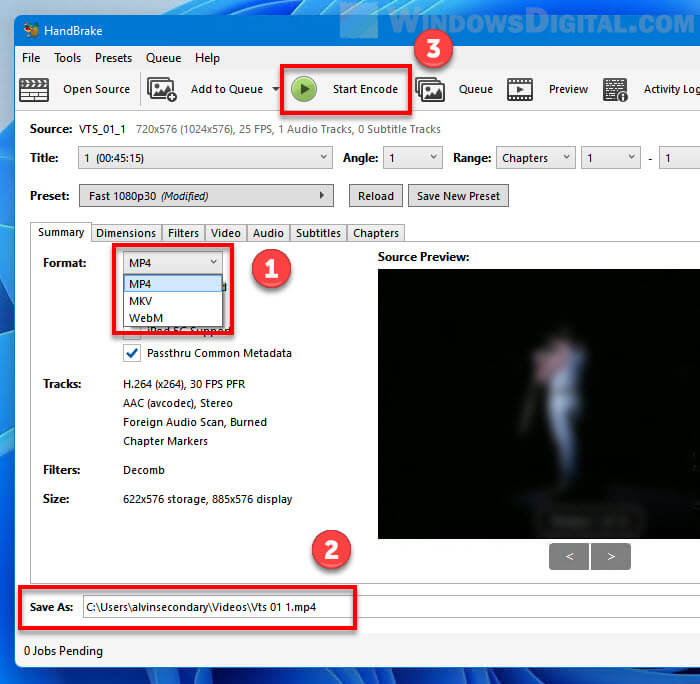Click the Open Source label

[96, 89]
